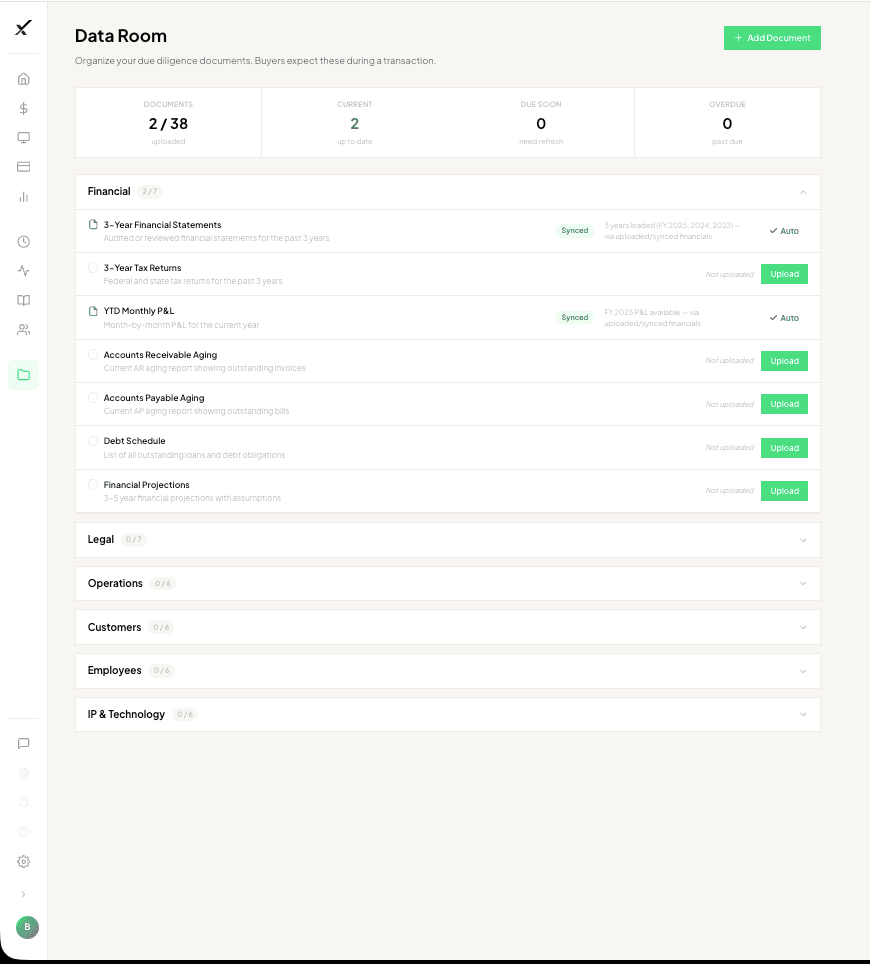Image resolution: width=870 pixels, height=964 pixels.
Task: Open the activity pulse icon
Action: click(x=23, y=271)
